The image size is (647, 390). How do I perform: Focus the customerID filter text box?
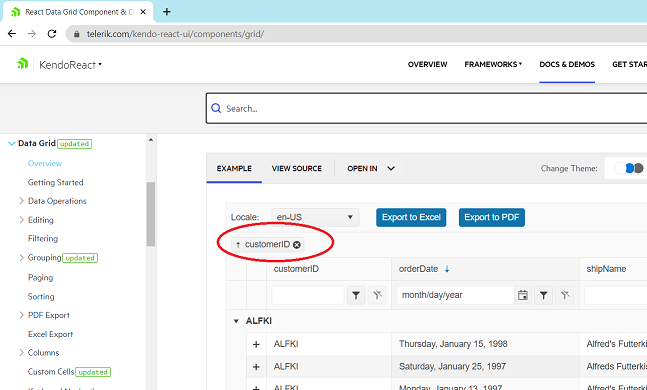pos(308,295)
